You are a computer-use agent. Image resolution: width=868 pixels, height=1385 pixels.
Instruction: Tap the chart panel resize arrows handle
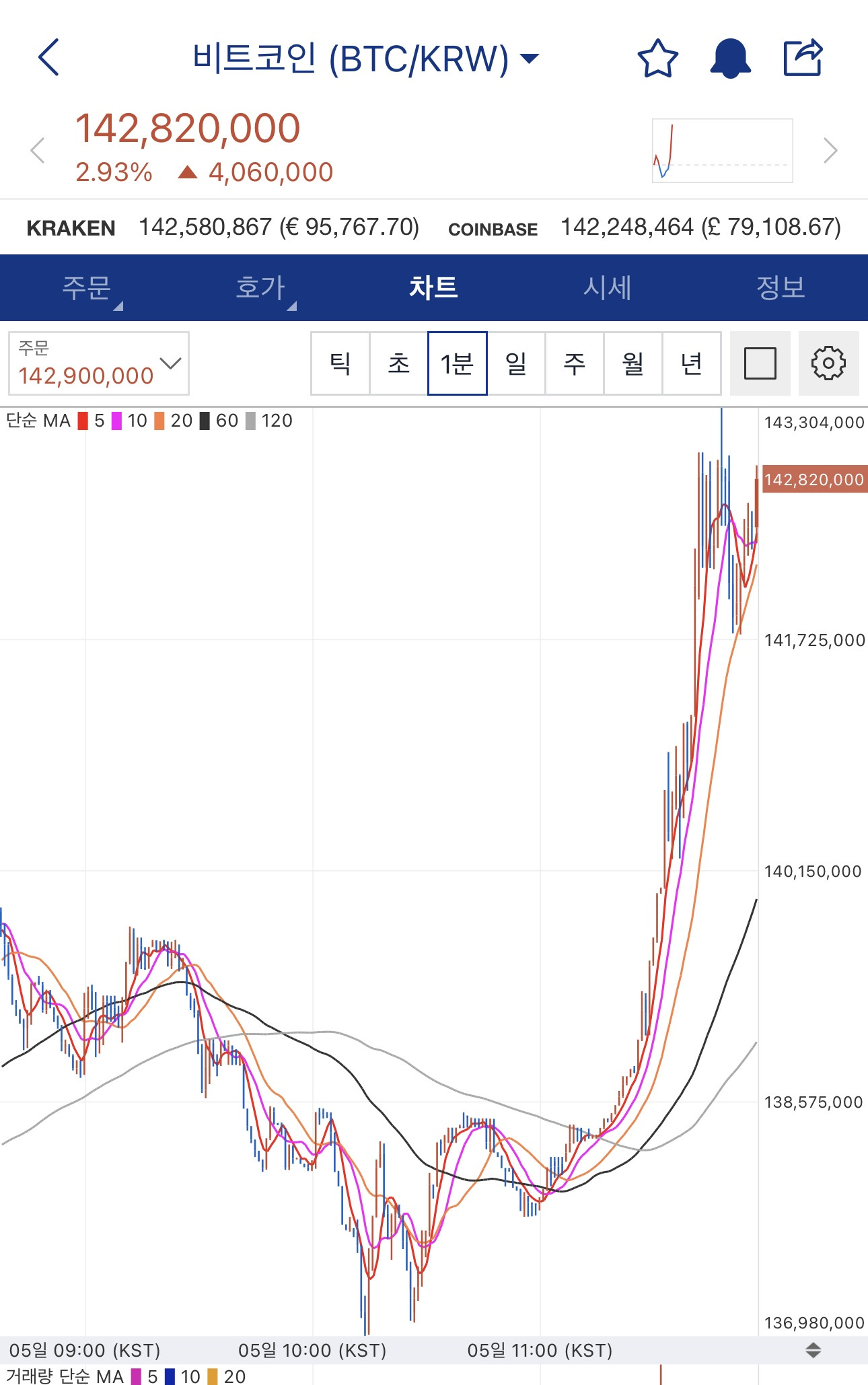[813, 1350]
